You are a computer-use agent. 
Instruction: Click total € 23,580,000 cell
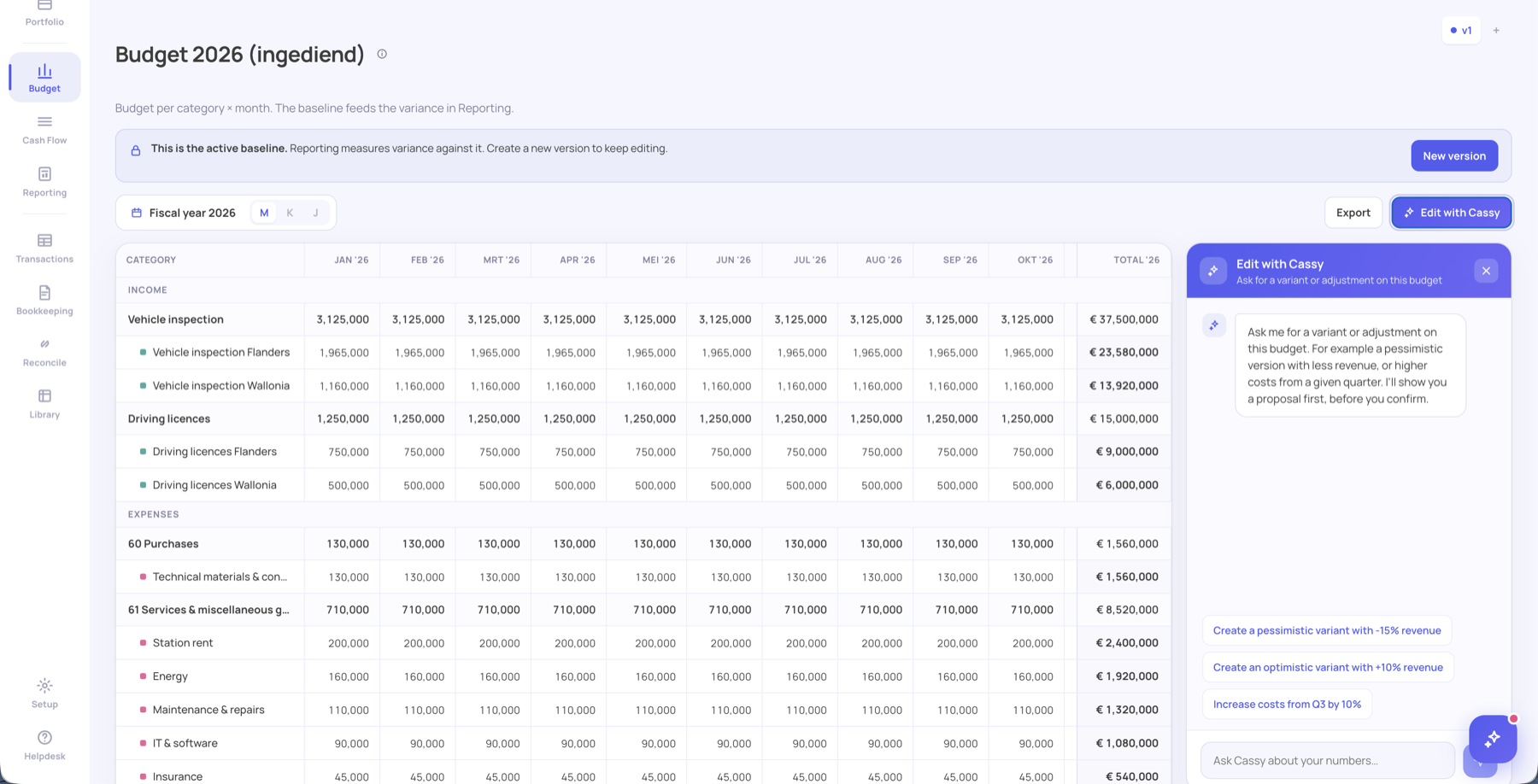[x=1124, y=352]
